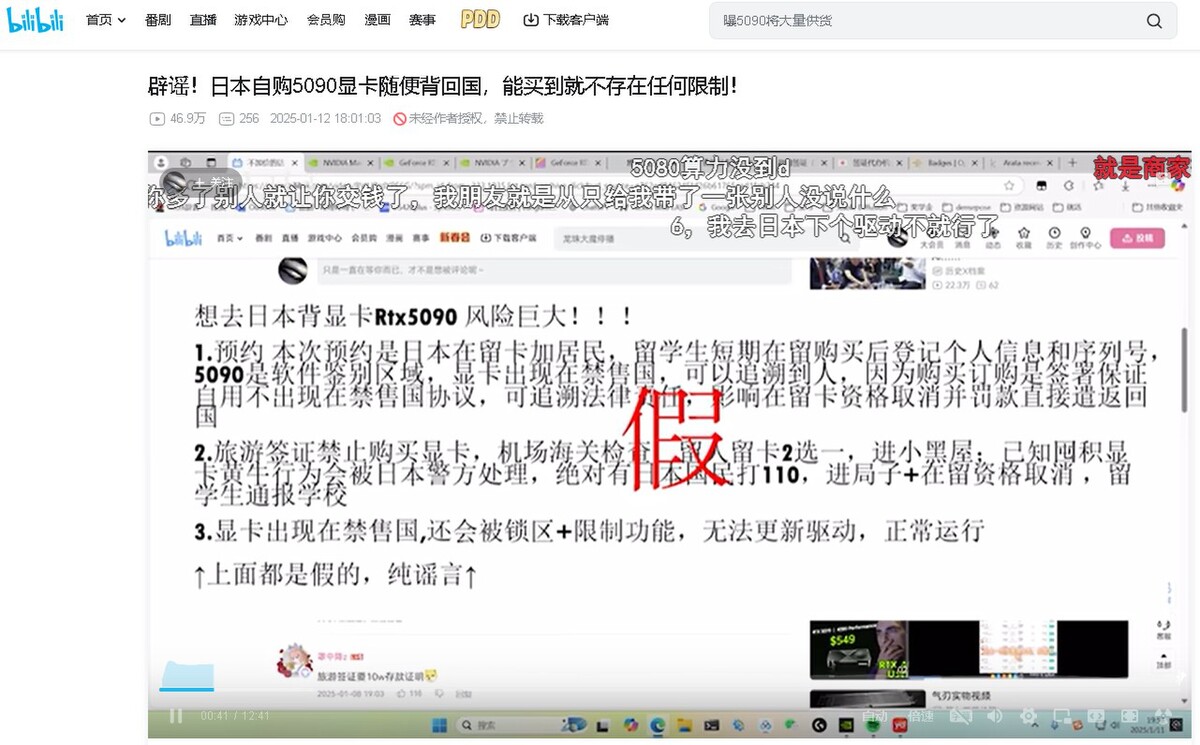Click the publish date 2025-01-12 18:01:03
The height and width of the screenshot is (745, 1200).
325,118
